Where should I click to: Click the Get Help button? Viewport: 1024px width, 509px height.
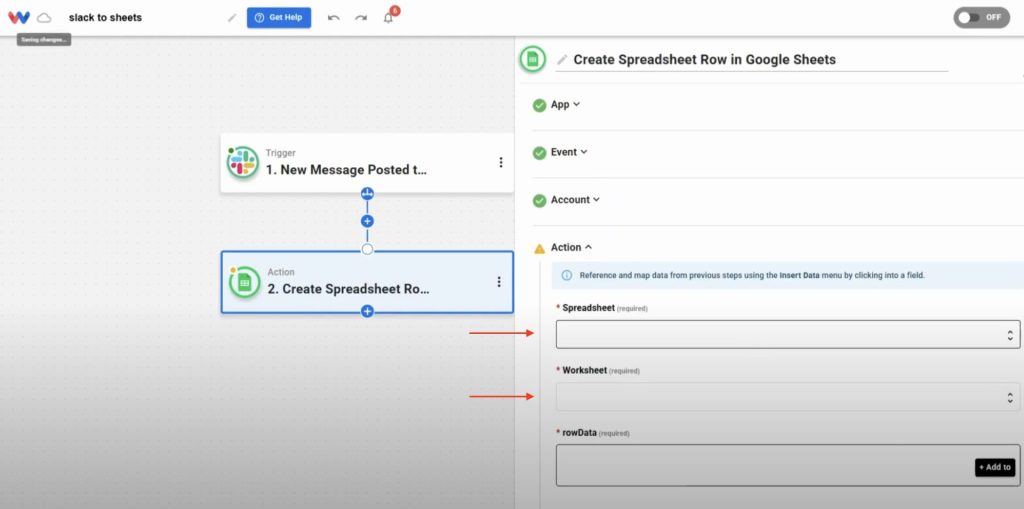click(x=279, y=18)
